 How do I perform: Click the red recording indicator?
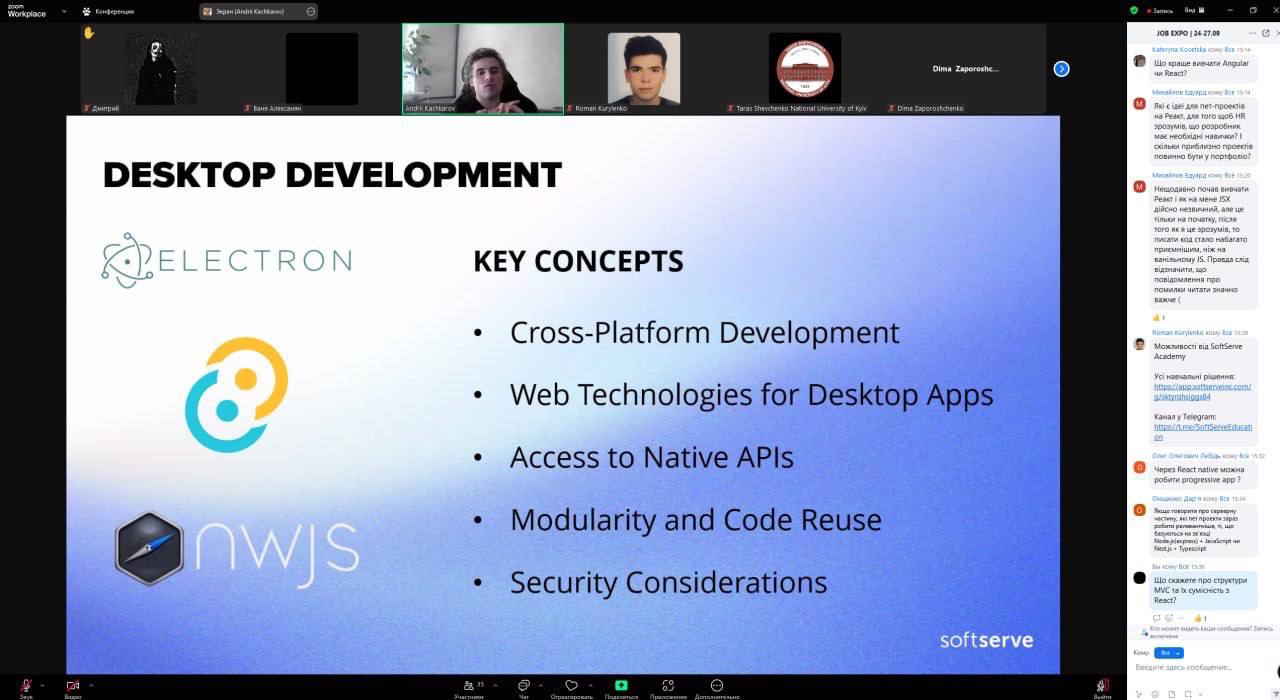(1160, 10)
